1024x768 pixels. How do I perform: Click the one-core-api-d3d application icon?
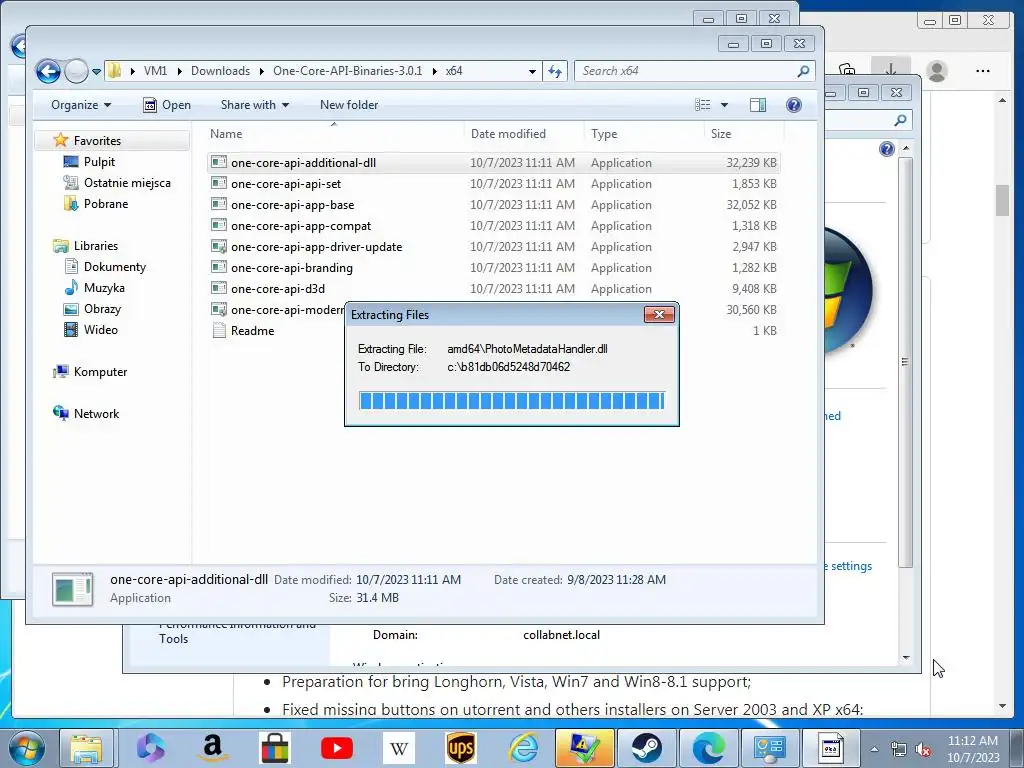pos(219,288)
